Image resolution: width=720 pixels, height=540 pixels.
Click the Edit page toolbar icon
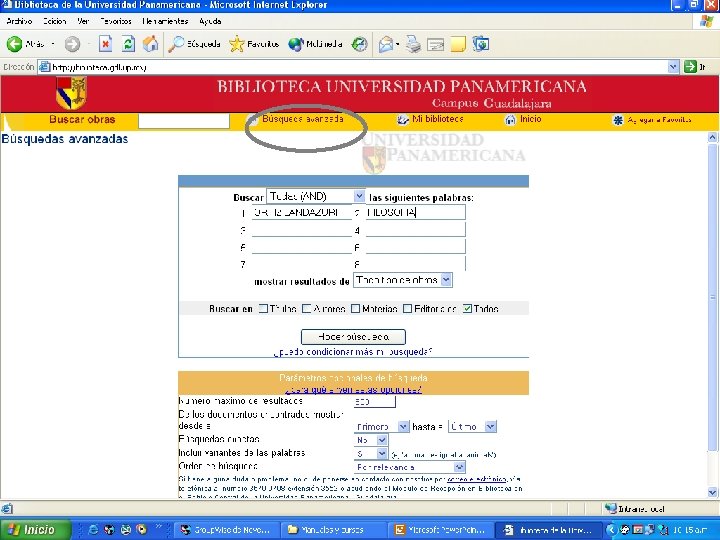pos(435,44)
